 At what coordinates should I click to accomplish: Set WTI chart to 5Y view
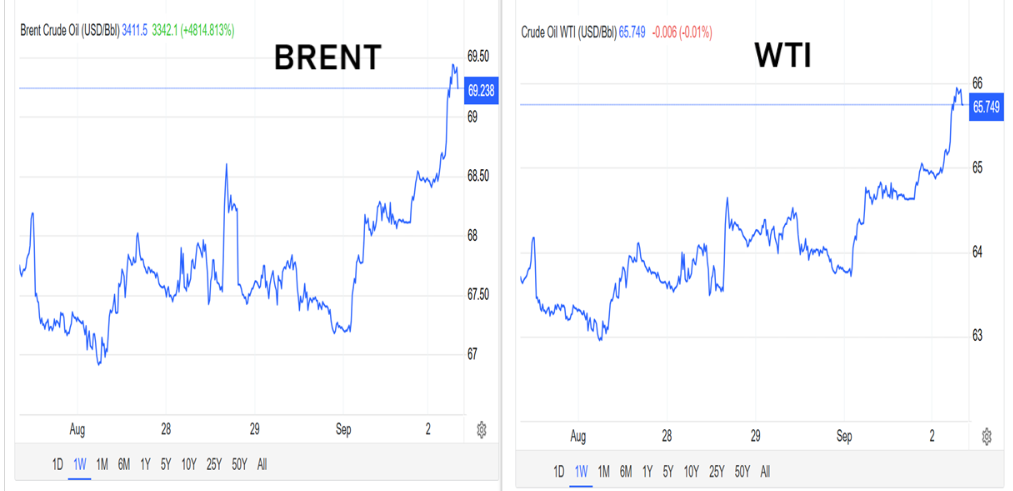pos(667,471)
